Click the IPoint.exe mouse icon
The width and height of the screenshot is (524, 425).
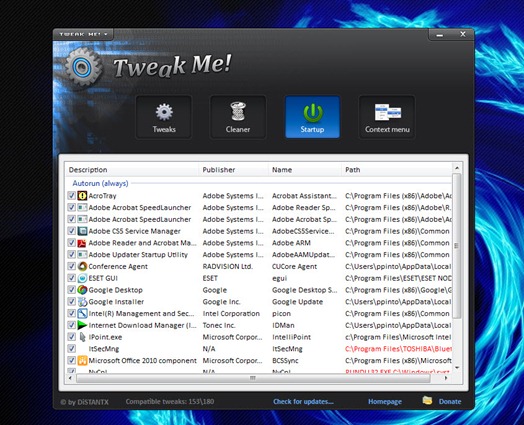[x=82, y=337]
